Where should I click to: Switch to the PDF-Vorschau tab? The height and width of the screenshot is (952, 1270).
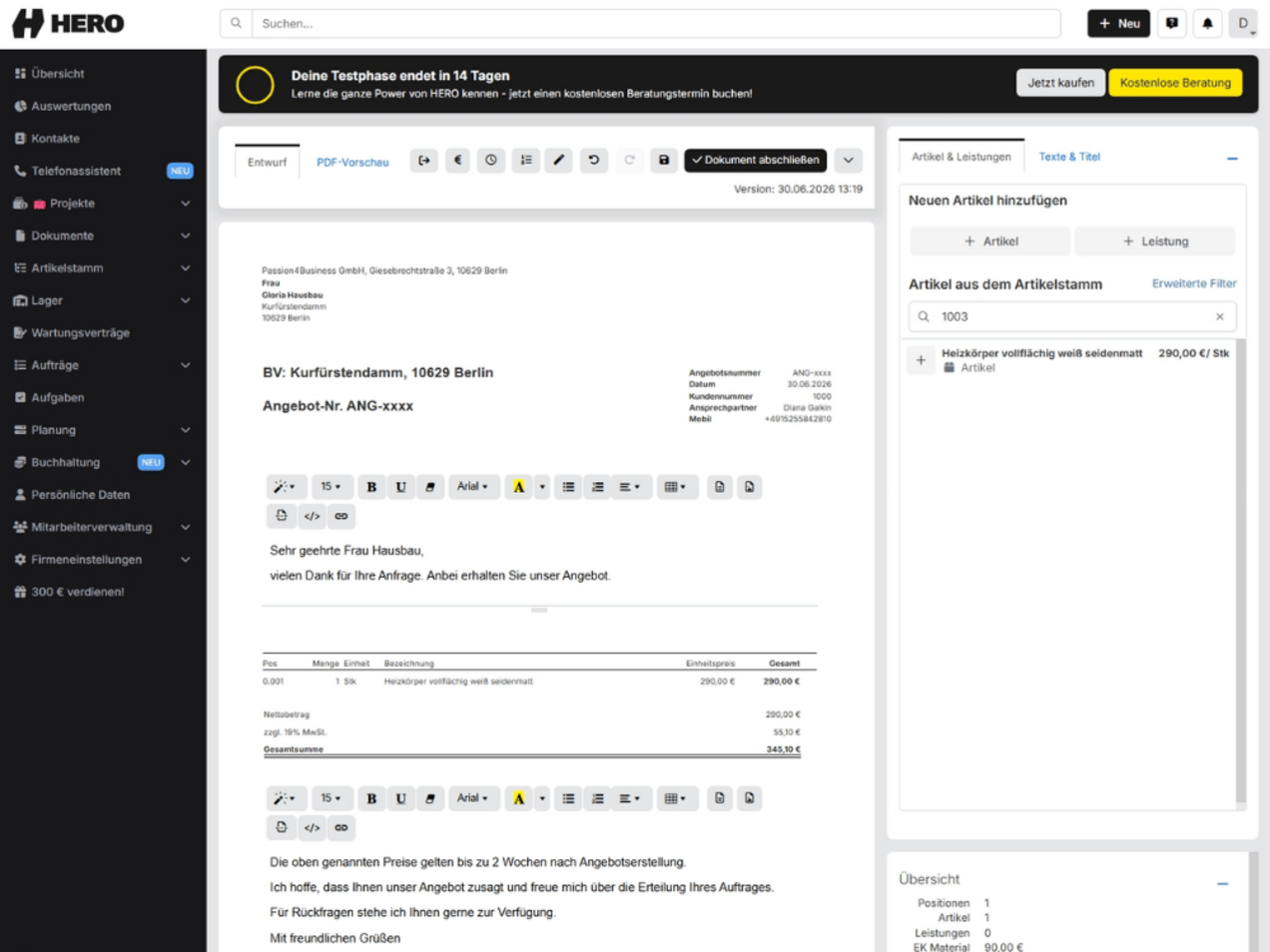point(352,162)
